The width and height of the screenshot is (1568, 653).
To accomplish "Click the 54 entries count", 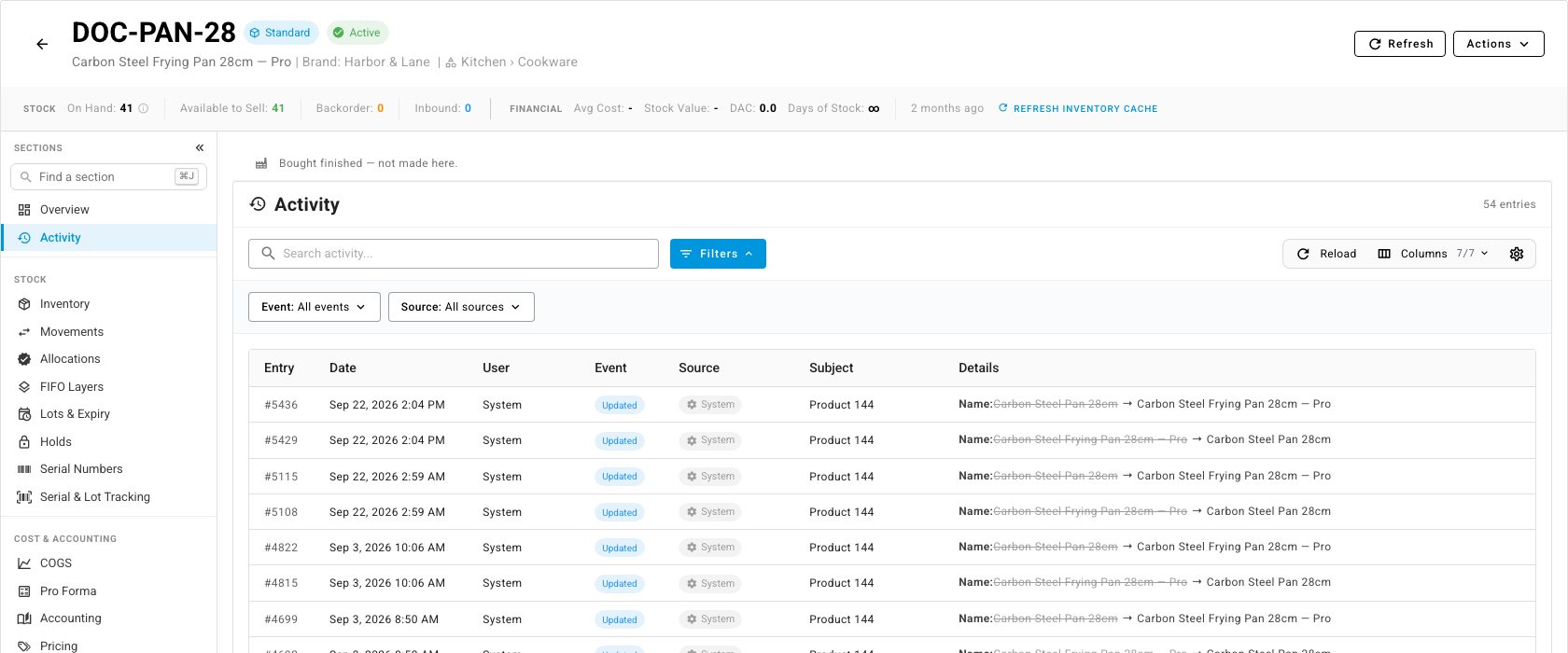I will (x=1509, y=204).
